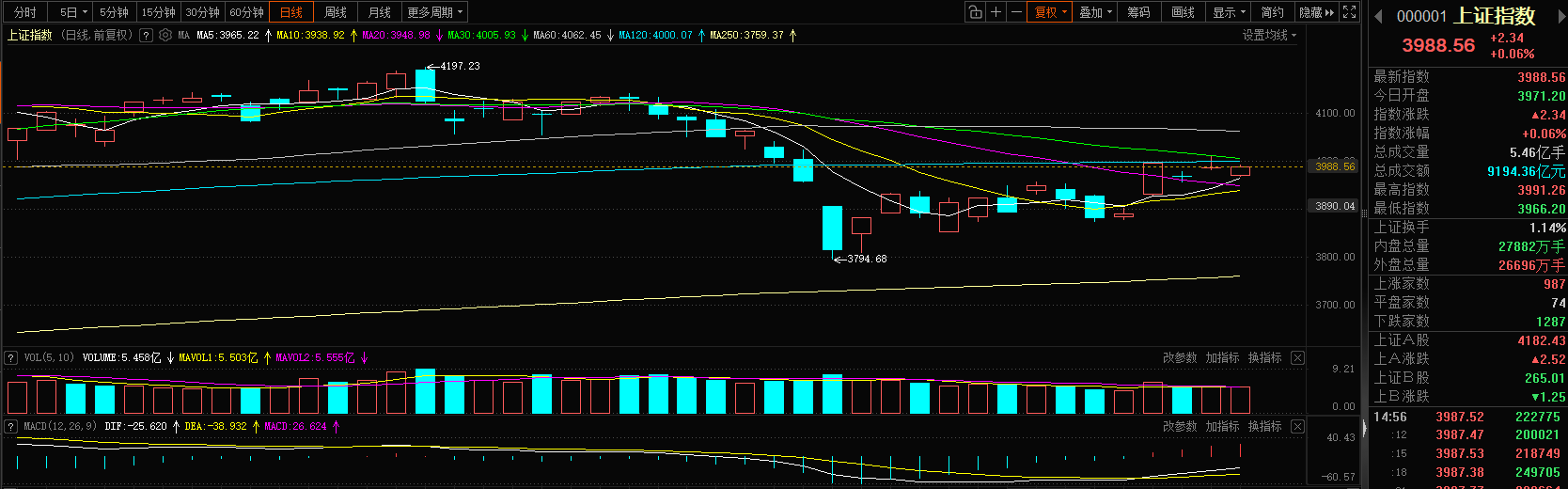Click the MA5:3965.22 label
This screenshot has width=1568, height=489.
click(x=227, y=35)
